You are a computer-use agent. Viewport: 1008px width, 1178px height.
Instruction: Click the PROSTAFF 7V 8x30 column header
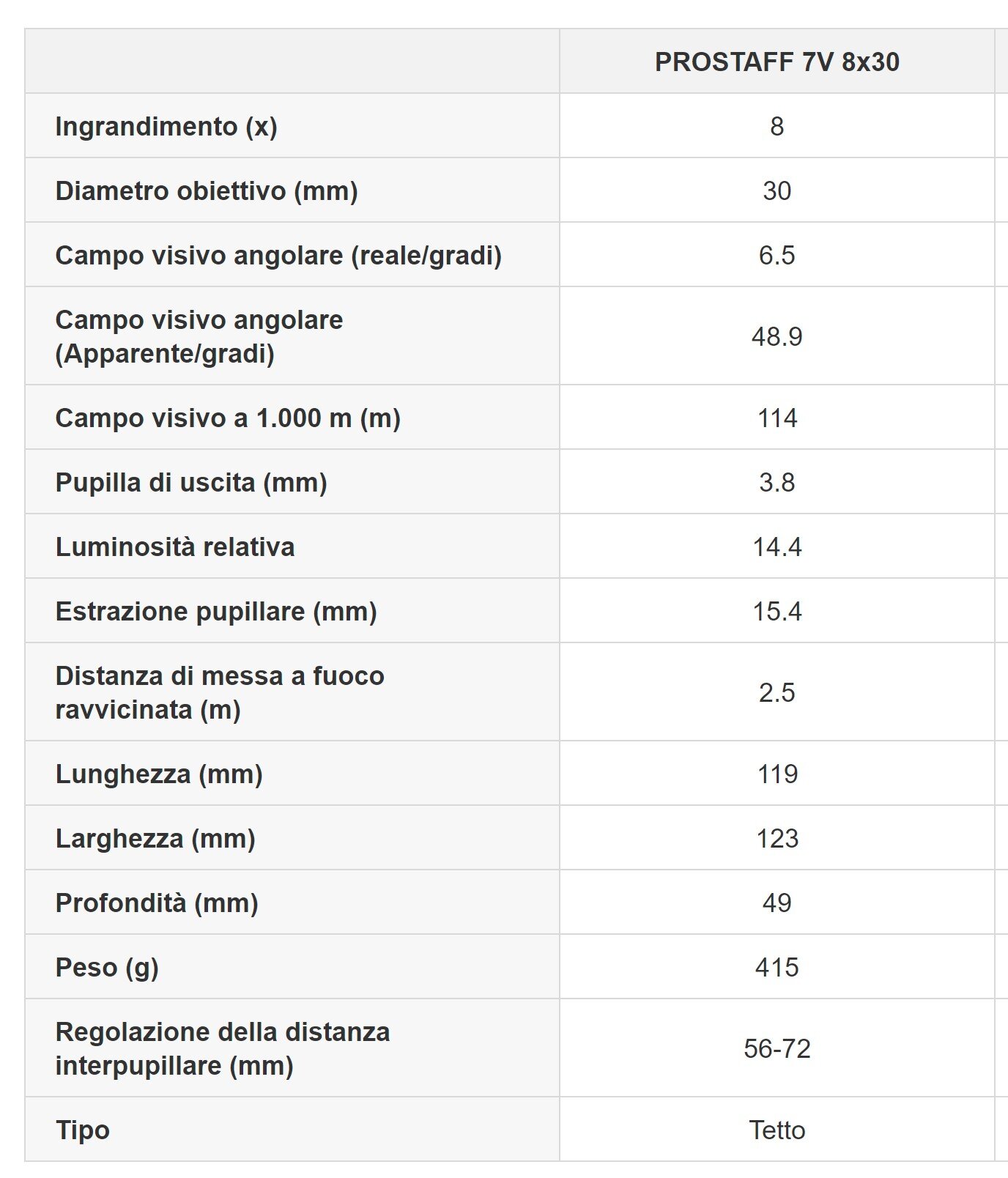(777, 62)
